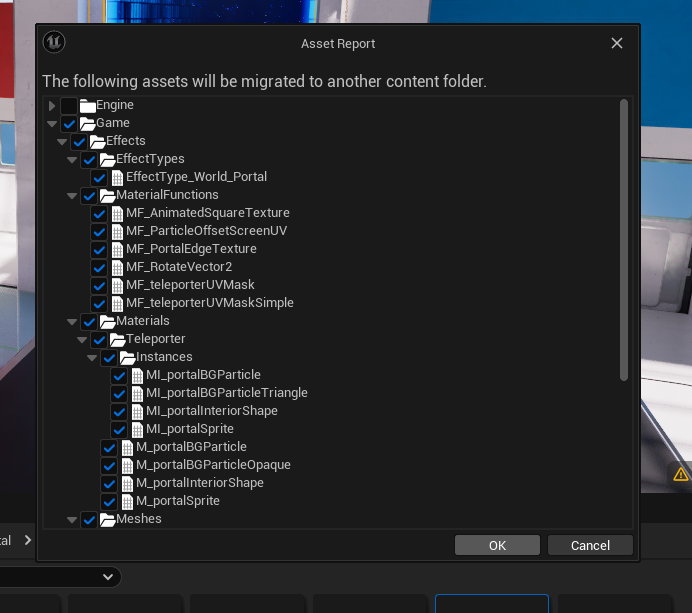
Task: Click the MI_portalBGParticle asset file icon
Action: 137,376
